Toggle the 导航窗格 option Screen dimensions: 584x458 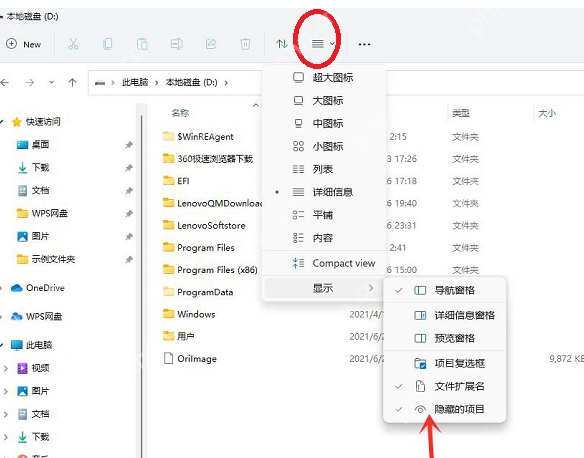pyautogui.click(x=445, y=290)
